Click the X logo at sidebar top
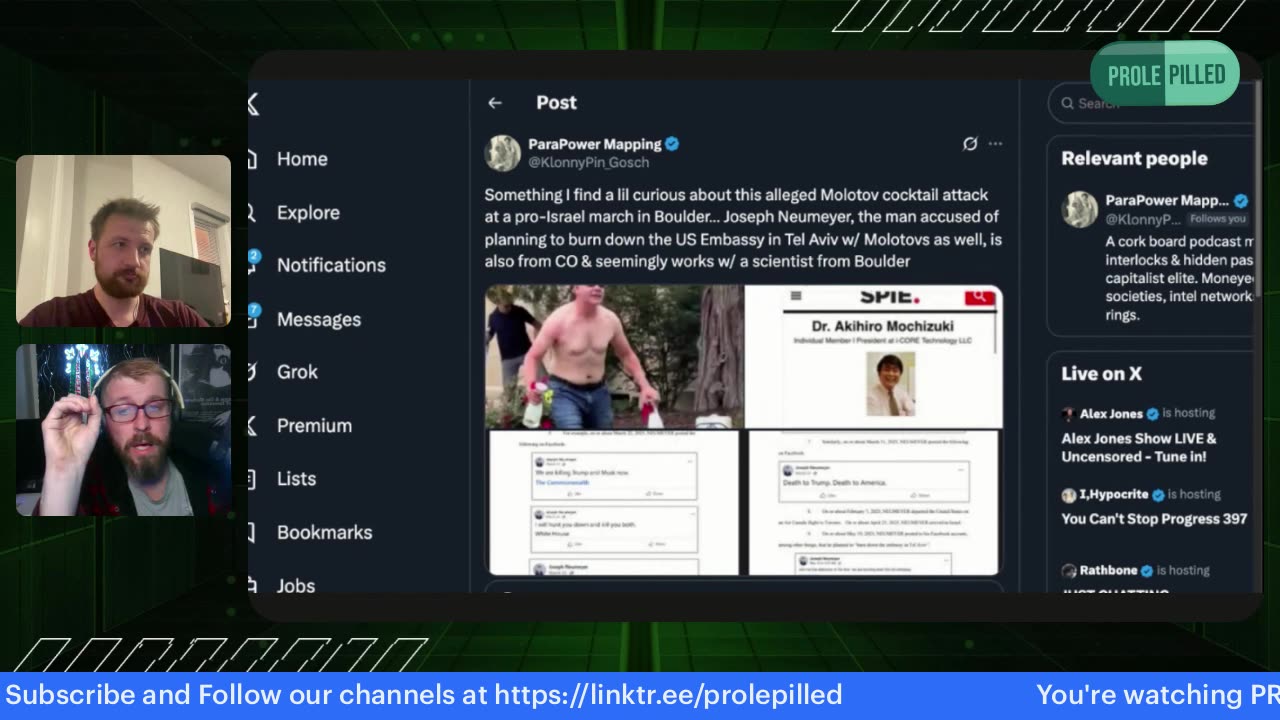The width and height of the screenshot is (1280, 720). [253, 103]
